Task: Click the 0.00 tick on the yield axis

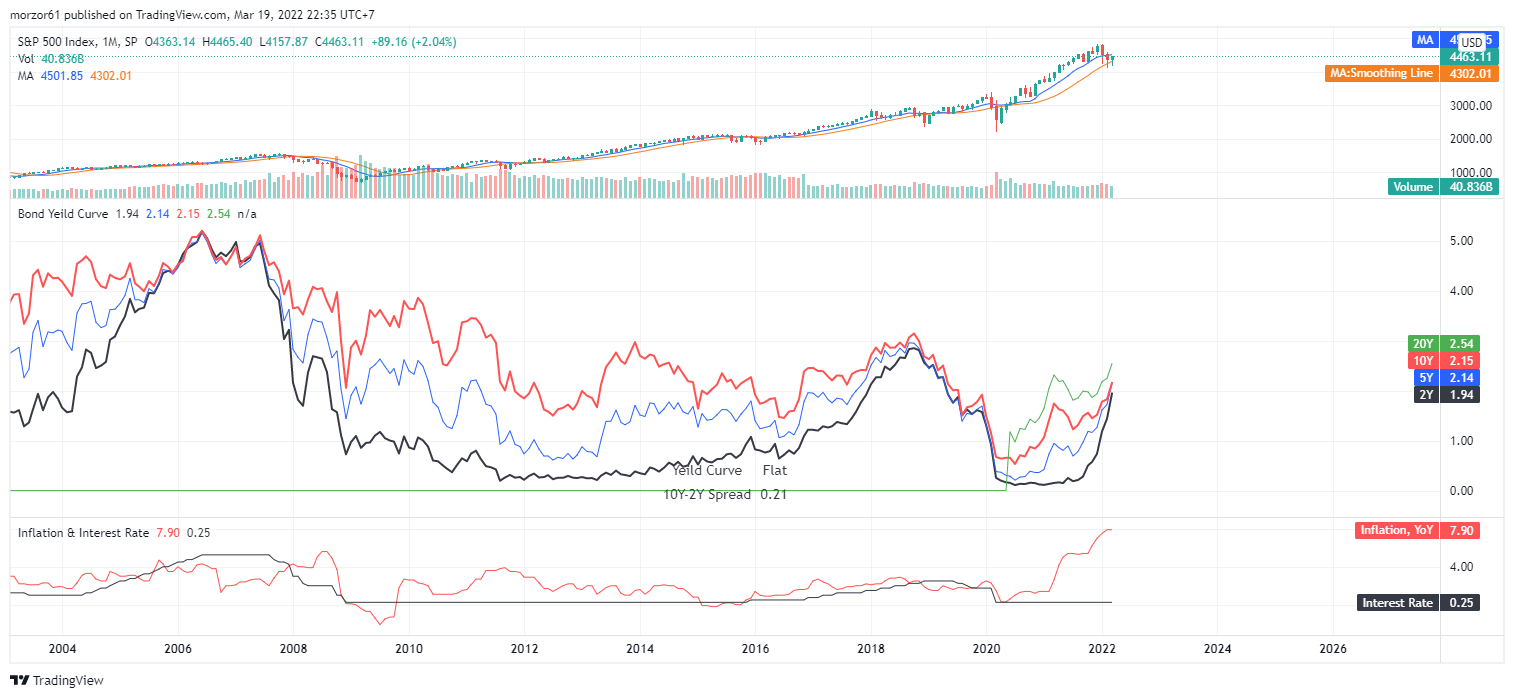Action: [1461, 491]
